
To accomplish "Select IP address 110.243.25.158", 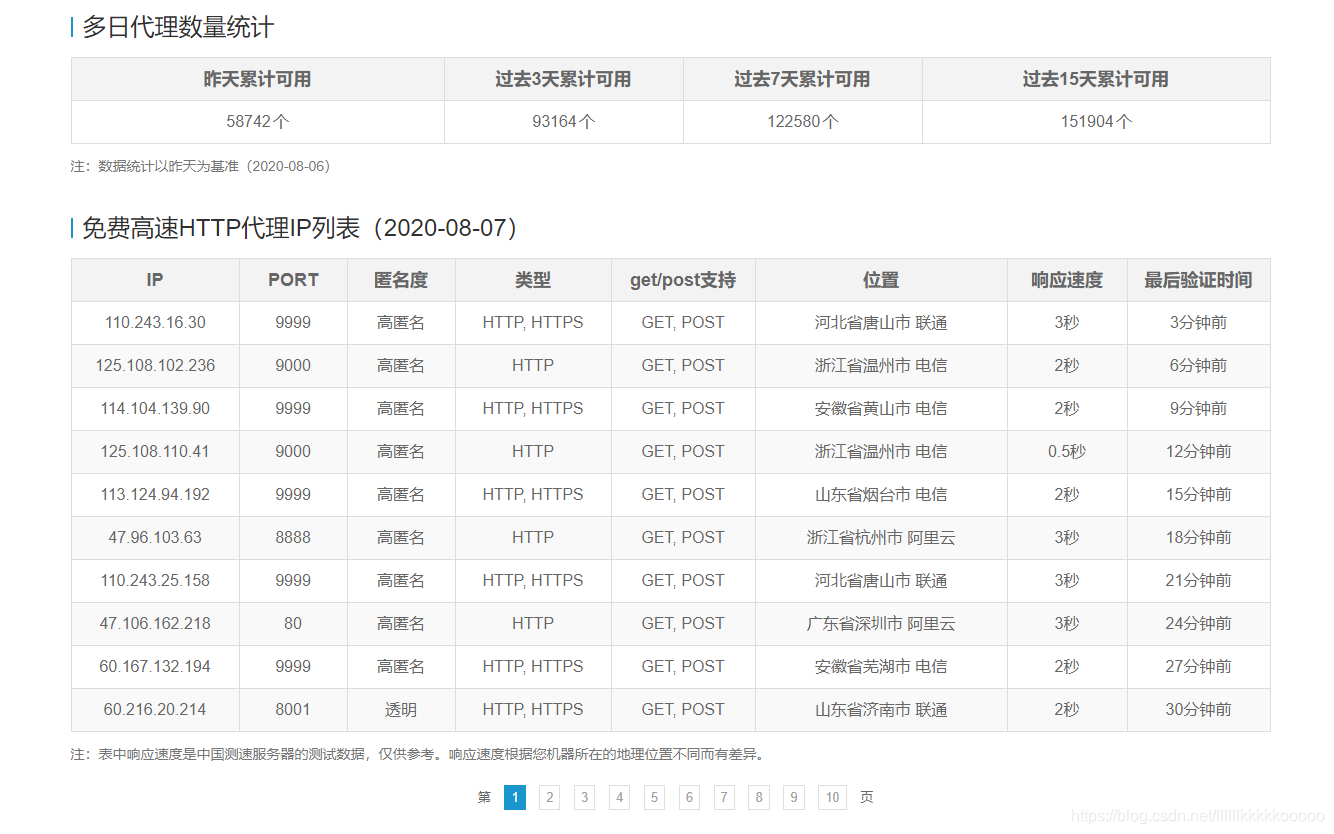I will coord(155,581).
